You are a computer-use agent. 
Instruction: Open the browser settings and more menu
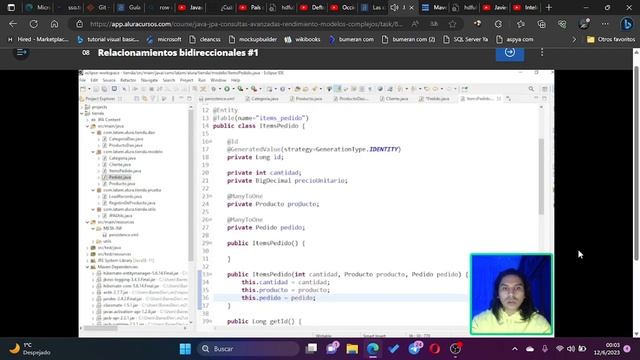604,24
